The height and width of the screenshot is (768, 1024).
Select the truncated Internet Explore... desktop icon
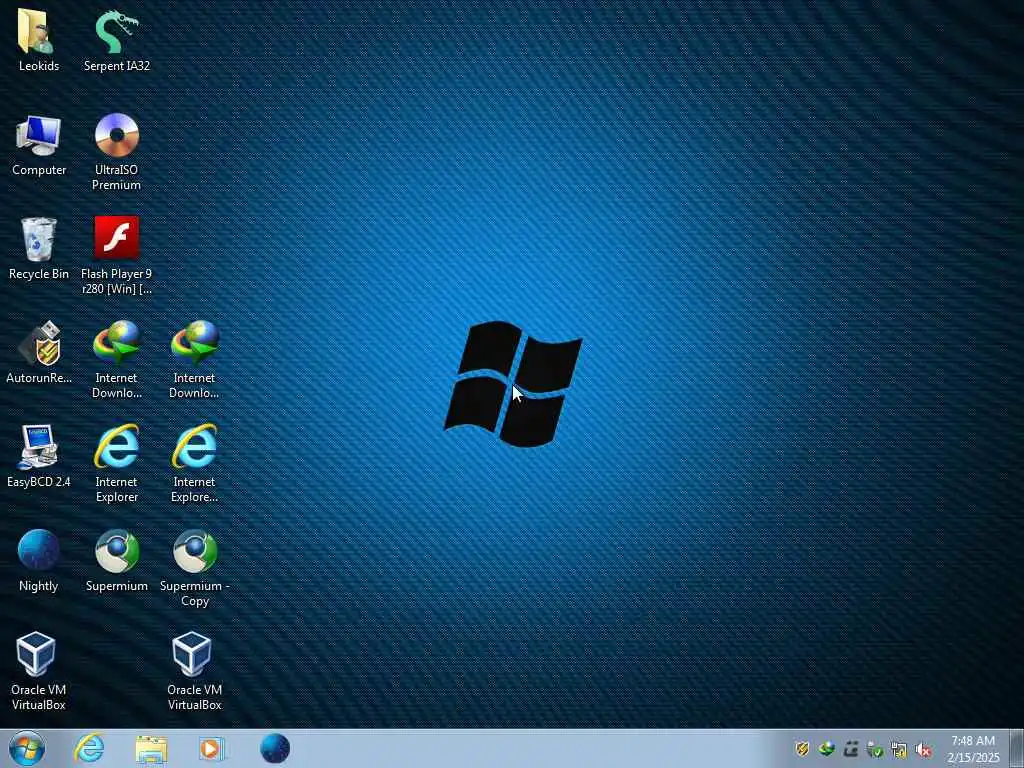[194, 463]
